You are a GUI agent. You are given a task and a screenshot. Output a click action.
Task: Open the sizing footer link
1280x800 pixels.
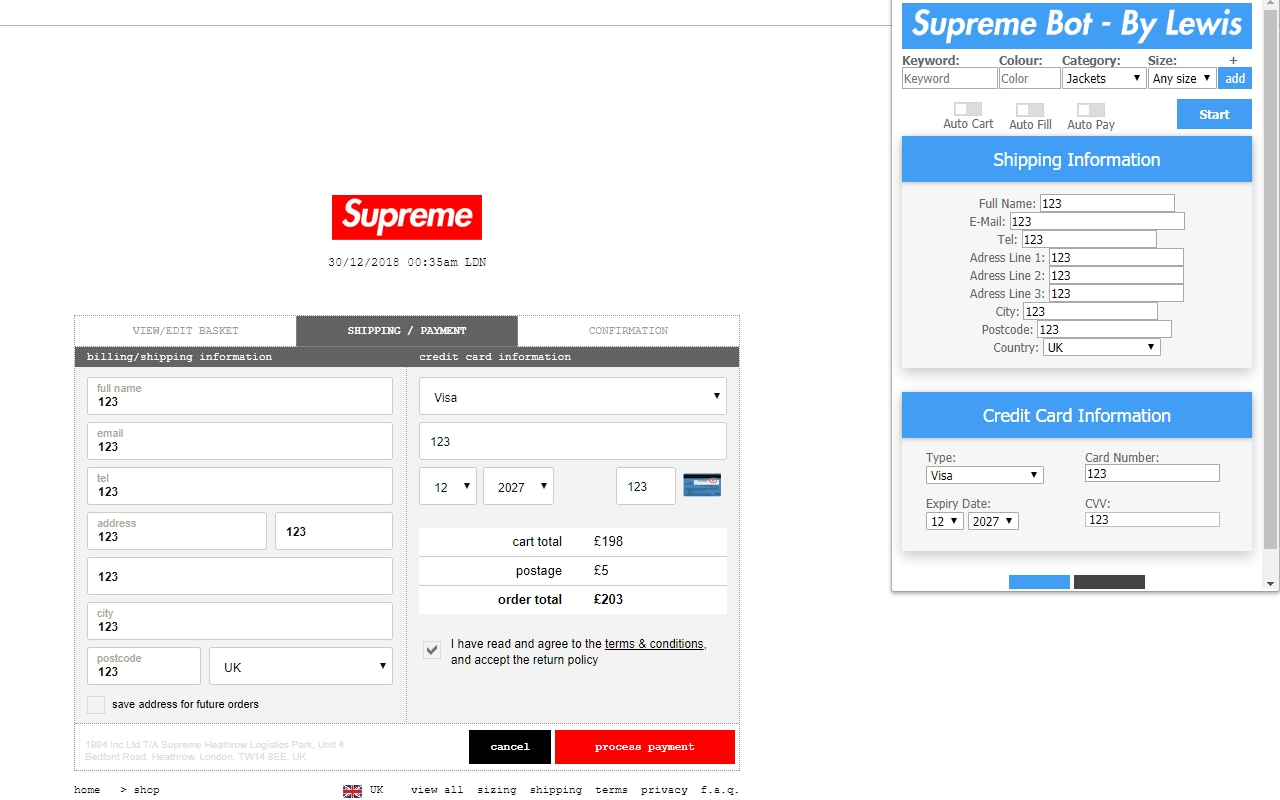(497, 790)
